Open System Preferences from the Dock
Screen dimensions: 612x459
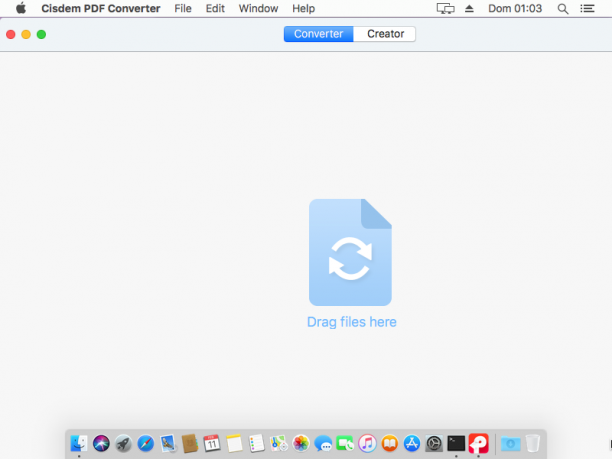click(434, 443)
